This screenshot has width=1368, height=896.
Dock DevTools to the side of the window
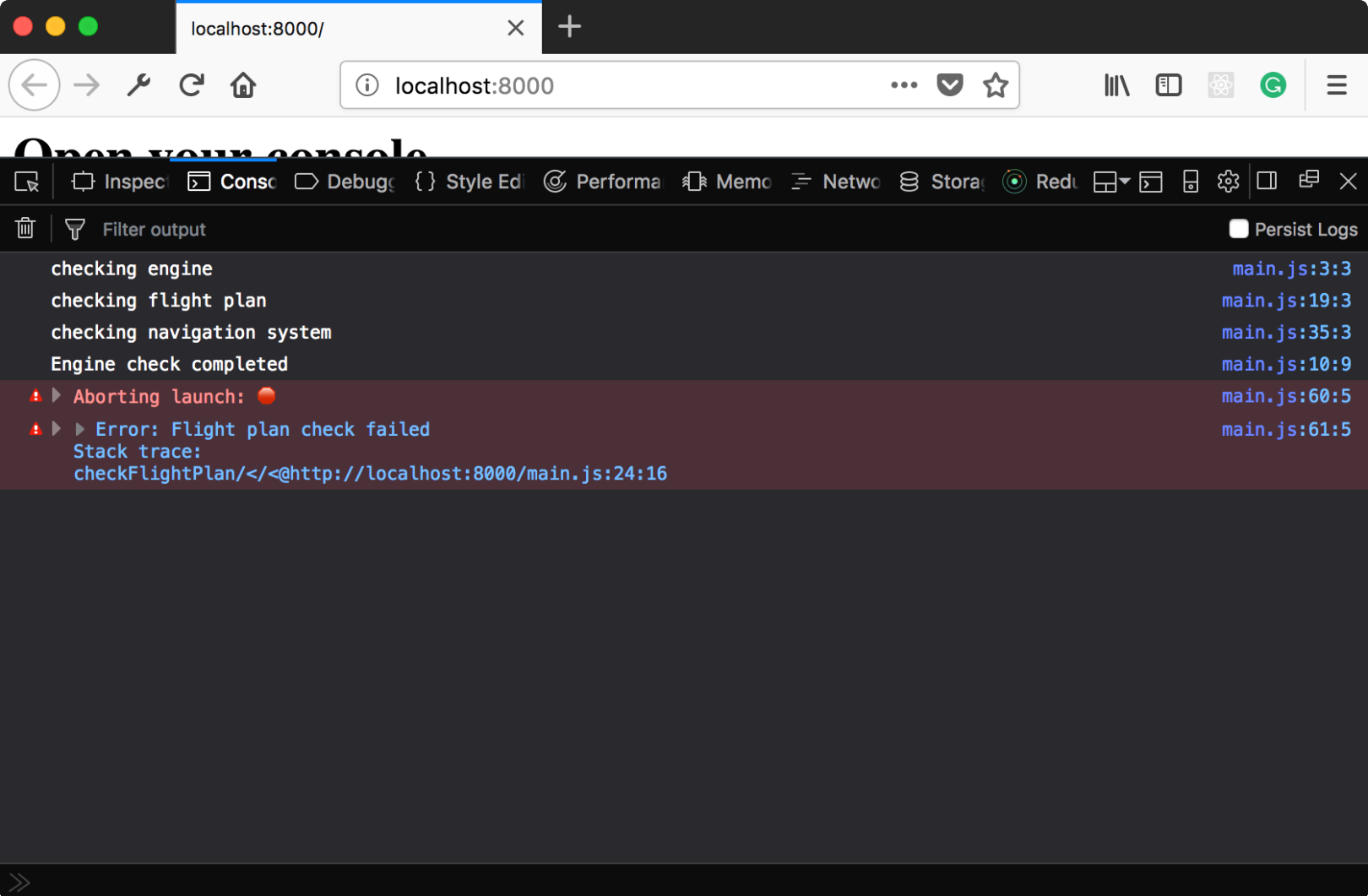tap(1267, 181)
